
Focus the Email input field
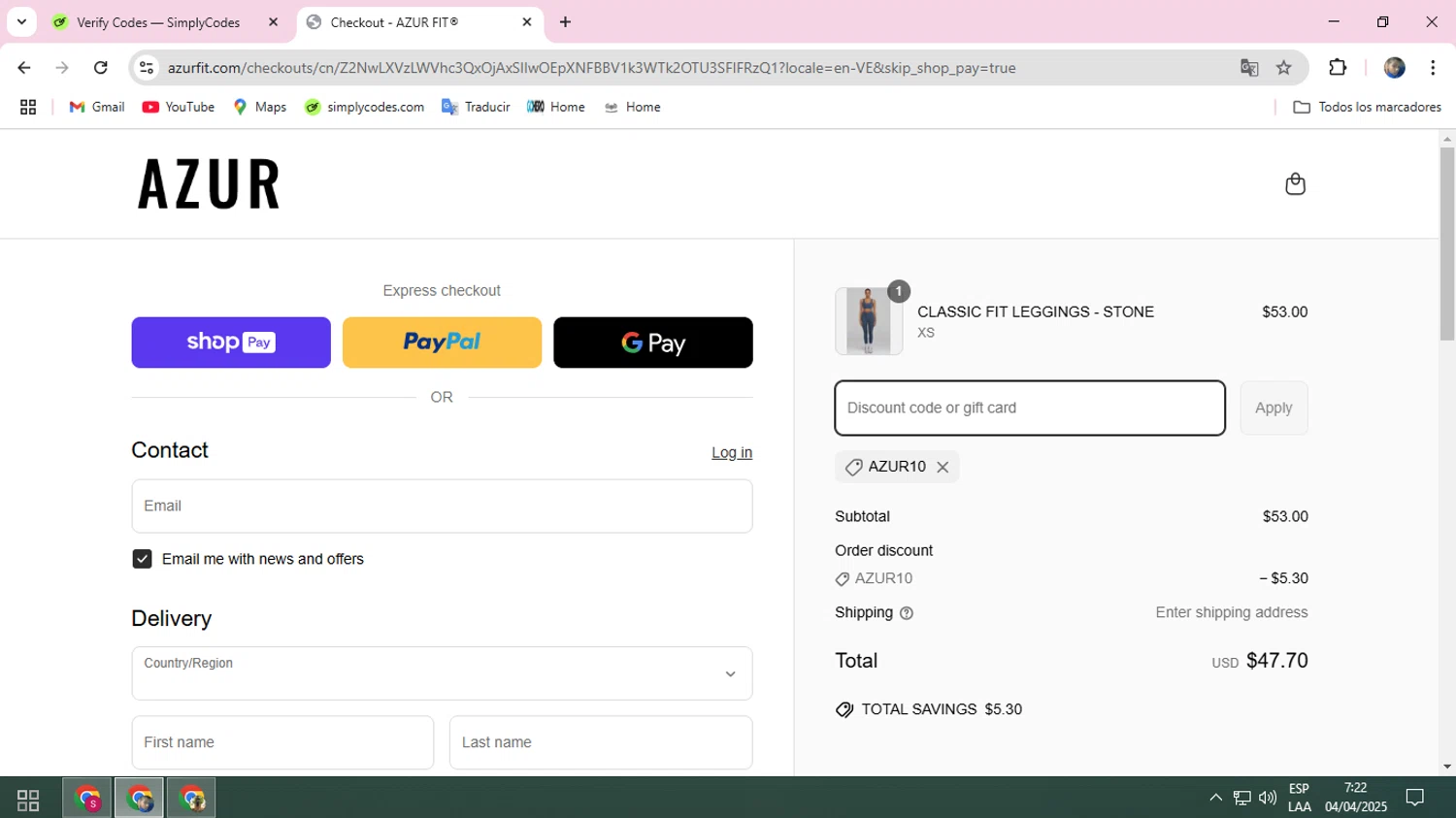[x=442, y=506]
